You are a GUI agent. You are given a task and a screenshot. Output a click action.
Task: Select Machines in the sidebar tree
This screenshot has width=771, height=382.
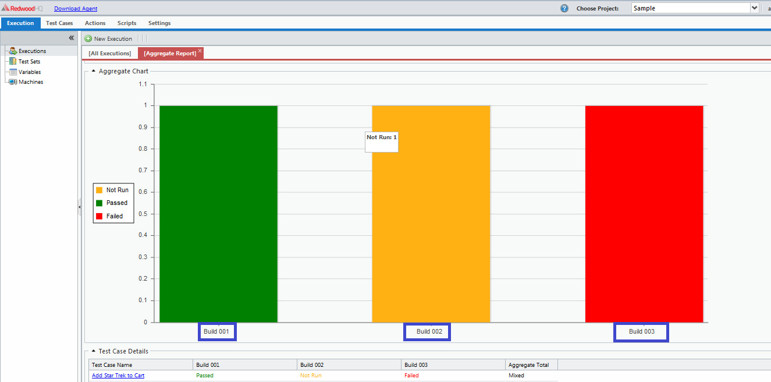pos(31,82)
